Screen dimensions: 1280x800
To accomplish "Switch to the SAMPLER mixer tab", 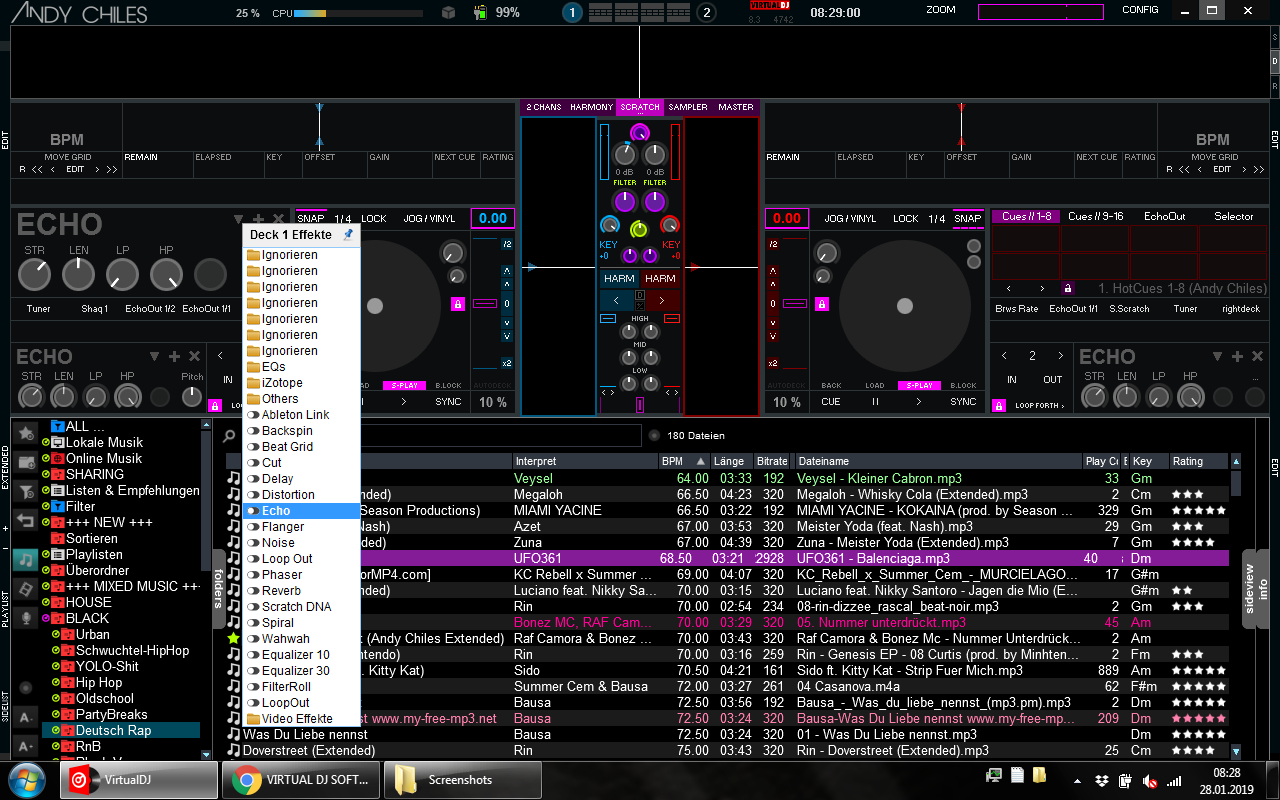I will point(688,107).
